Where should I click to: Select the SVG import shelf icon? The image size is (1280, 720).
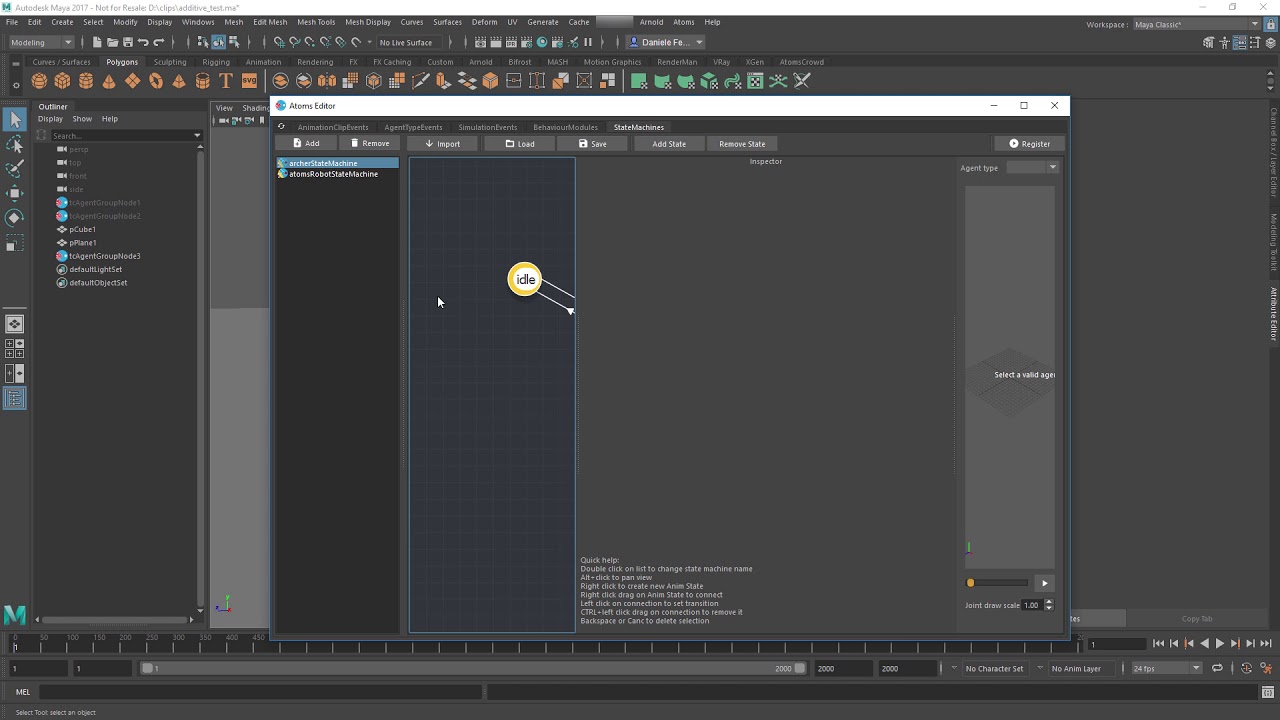coord(249,81)
